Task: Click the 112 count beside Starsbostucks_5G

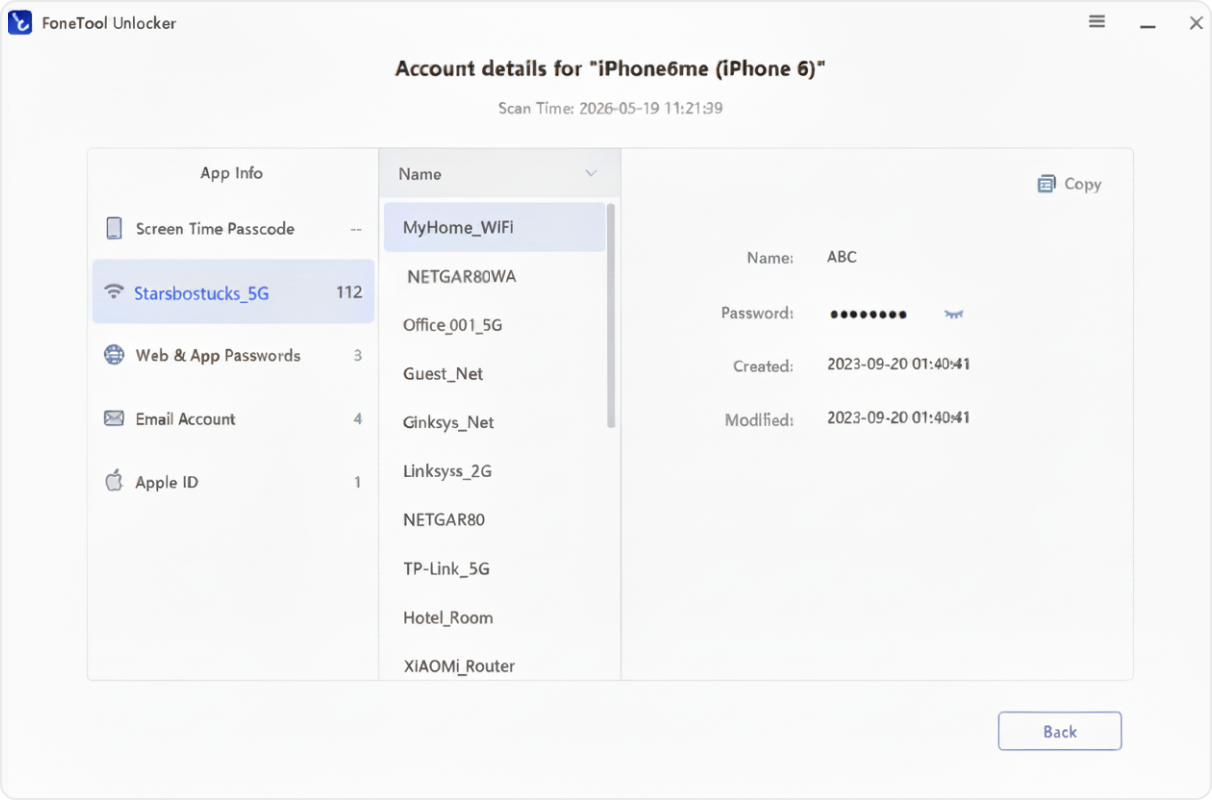Action: pyautogui.click(x=349, y=293)
